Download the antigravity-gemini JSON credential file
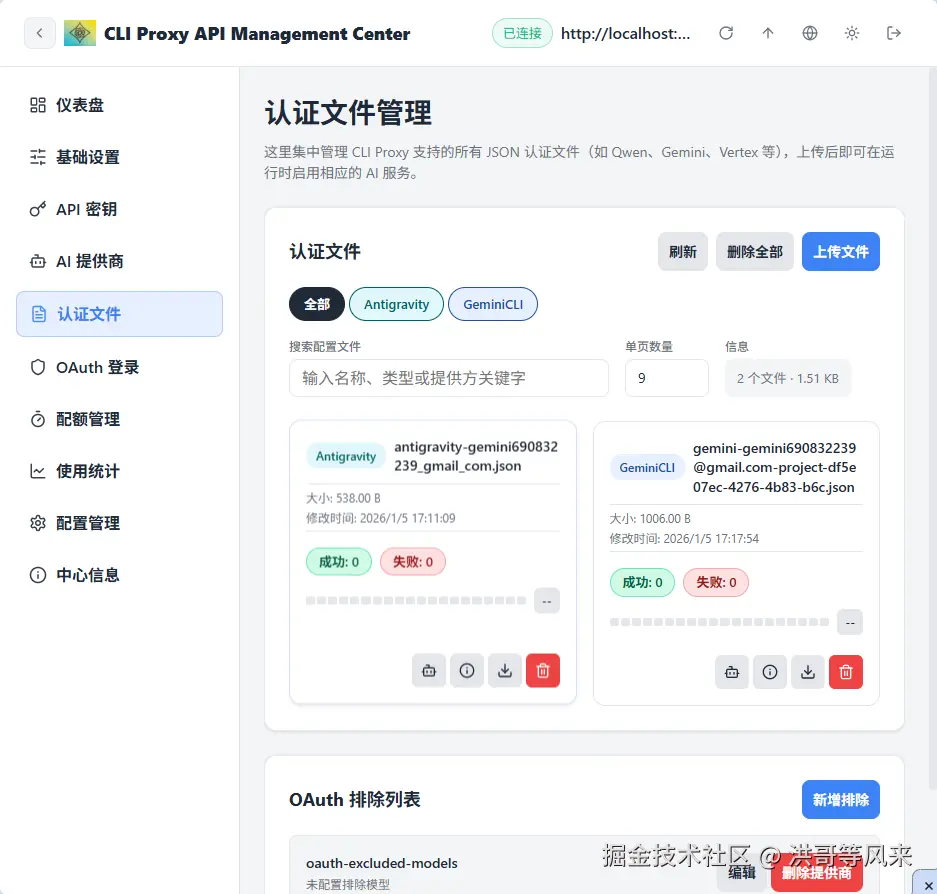The image size is (937, 894). (505, 670)
